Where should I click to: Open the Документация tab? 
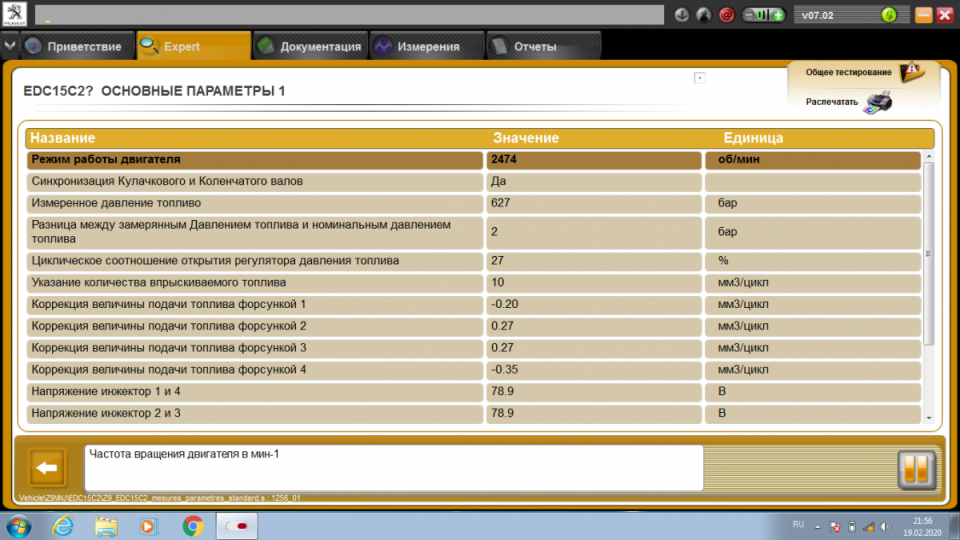309,46
